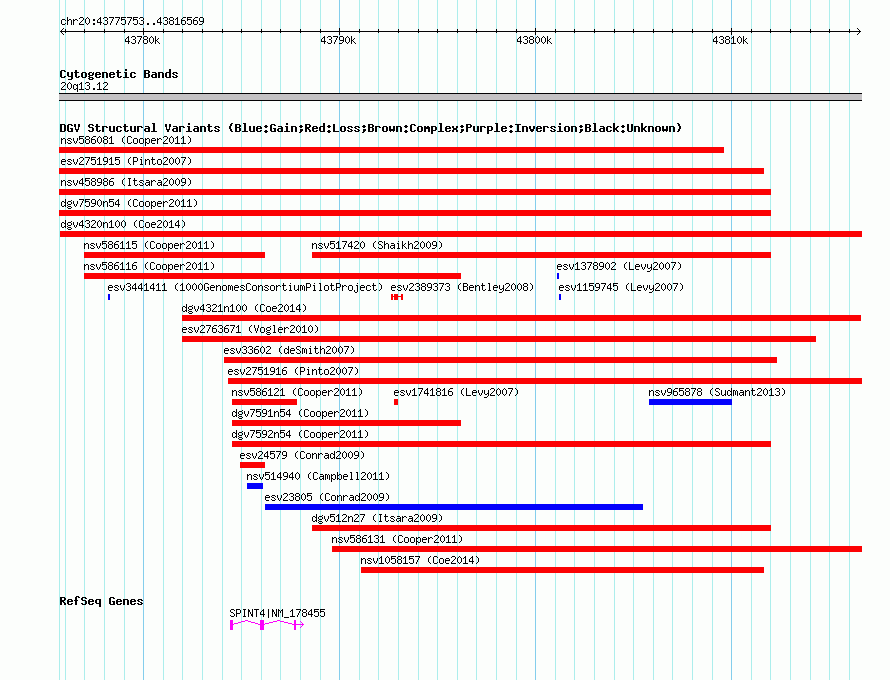Select the esv24579 short red bar
Viewport: 890px width, 680px height.
[x=253, y=465]
